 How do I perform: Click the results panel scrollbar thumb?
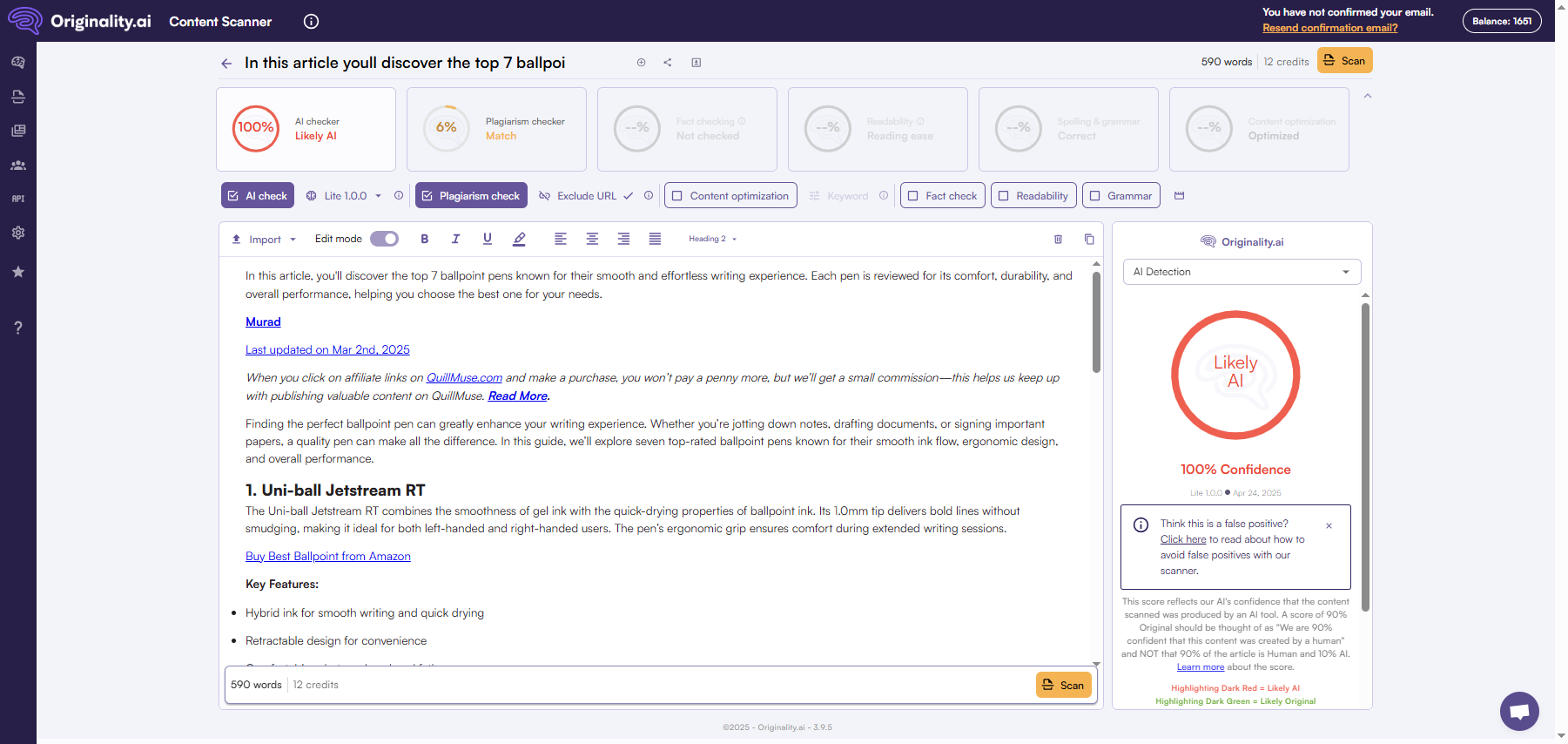(1365, 457)
